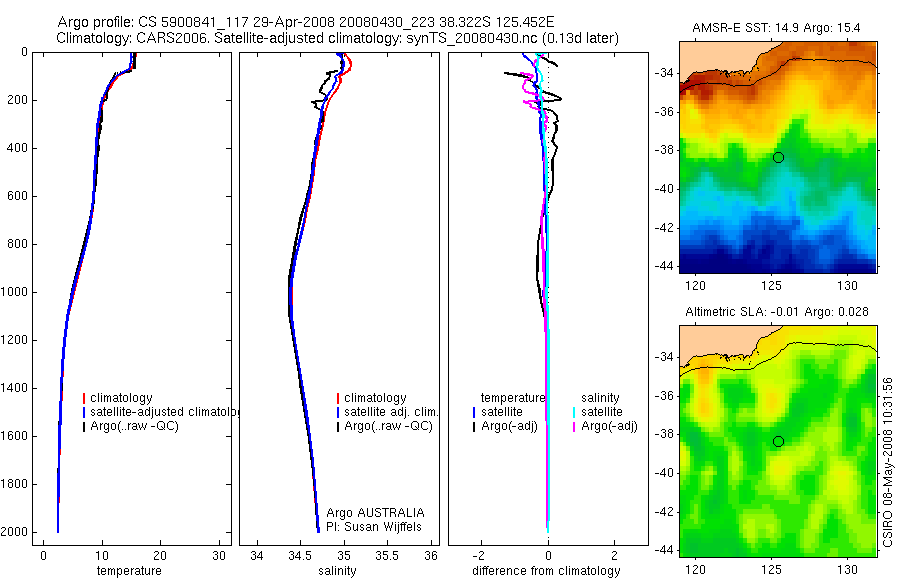Click cyan salinity satellite legend marker
Image resolution: width=900 pixels, height=580 pixels.
(574, 412)
